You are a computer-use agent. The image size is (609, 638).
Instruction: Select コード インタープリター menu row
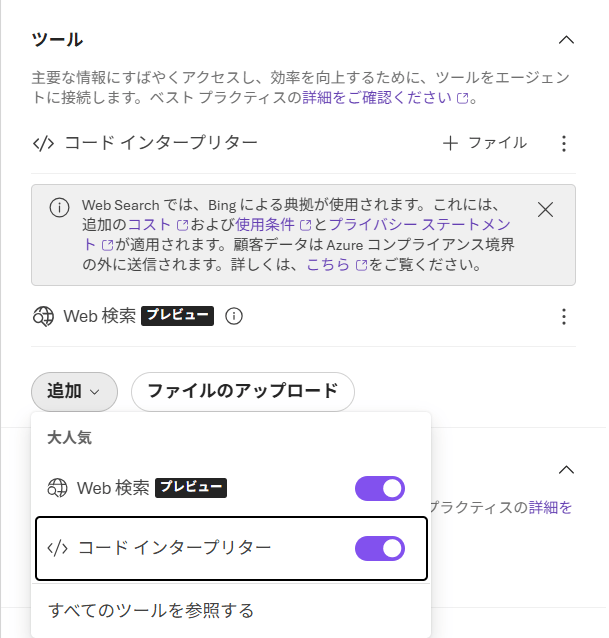(x=174, y=548)
